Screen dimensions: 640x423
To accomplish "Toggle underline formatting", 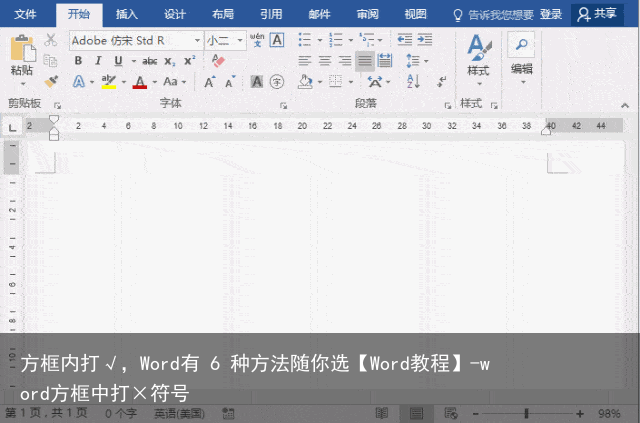I will coord(118,61).
